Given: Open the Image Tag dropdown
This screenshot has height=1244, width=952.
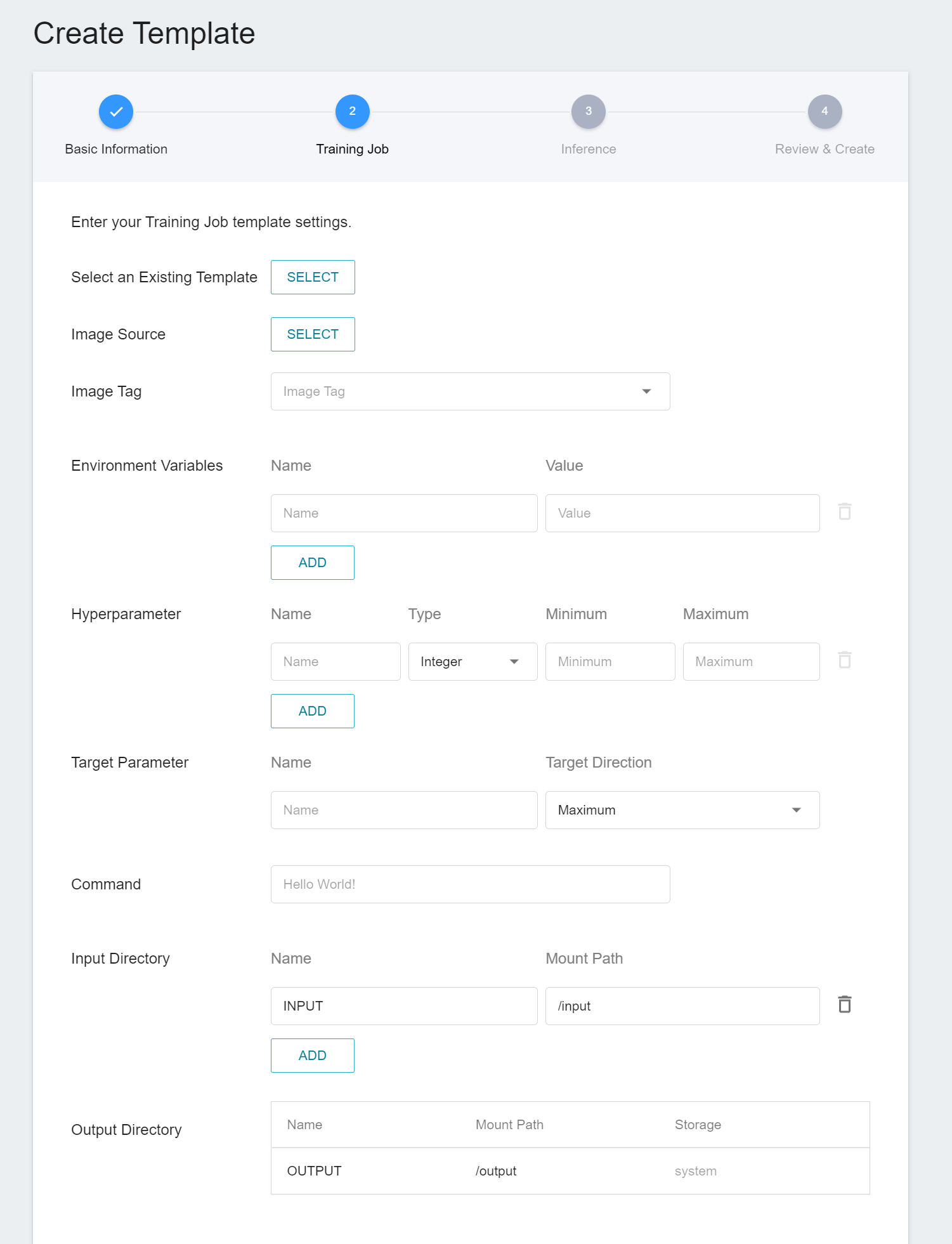Looking at the screenshot, I should click(x=470, y=391).
